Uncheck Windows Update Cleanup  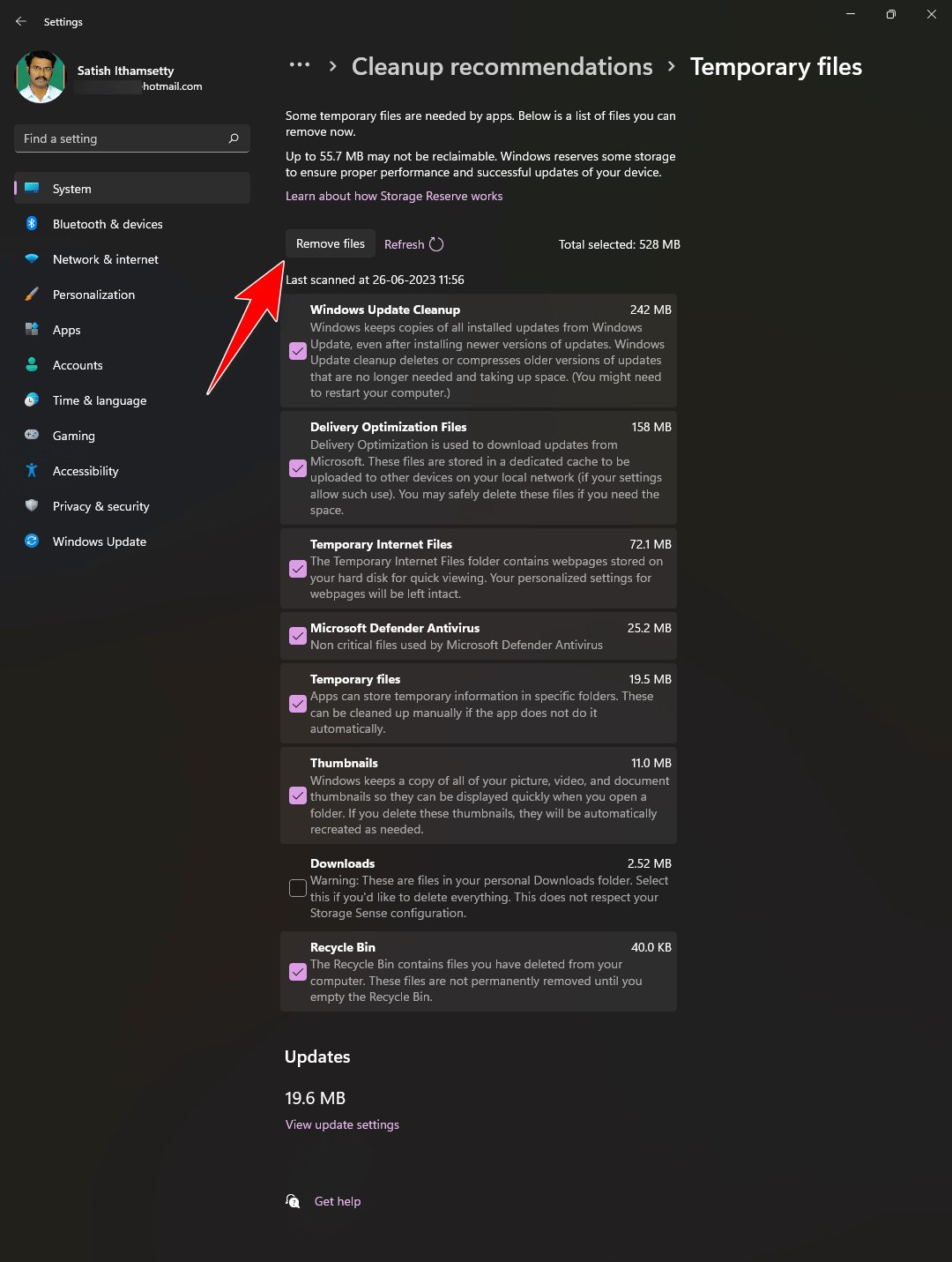click(297, 351)
